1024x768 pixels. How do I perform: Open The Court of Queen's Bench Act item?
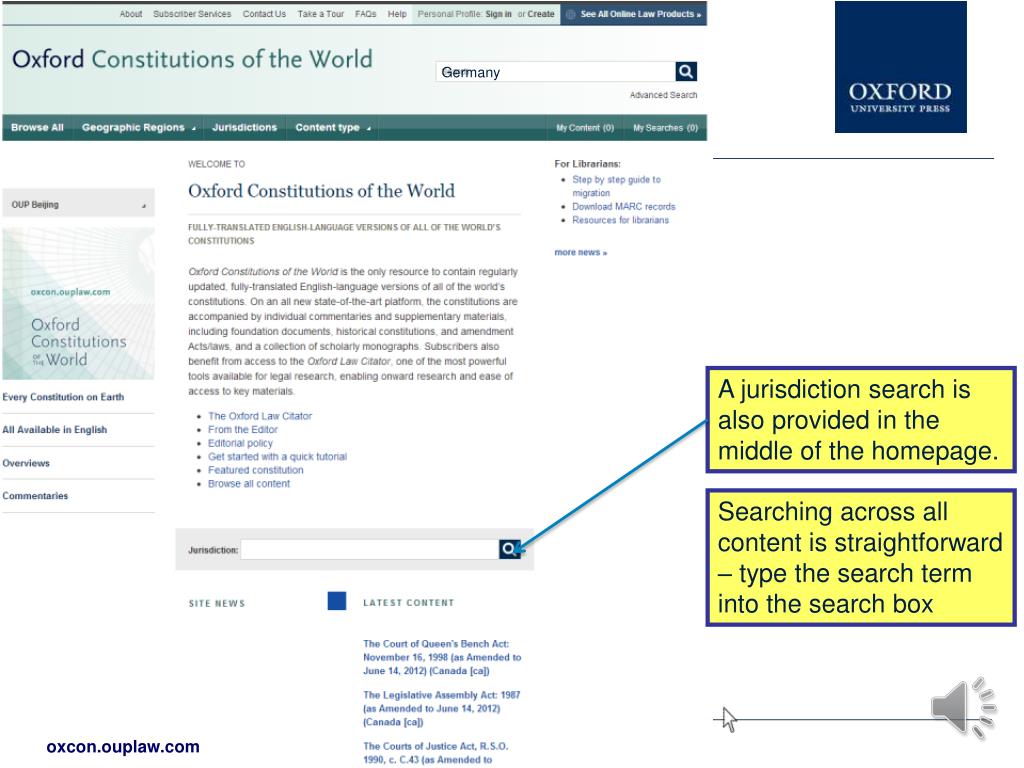pyautogui.click(x=442, y=657)
